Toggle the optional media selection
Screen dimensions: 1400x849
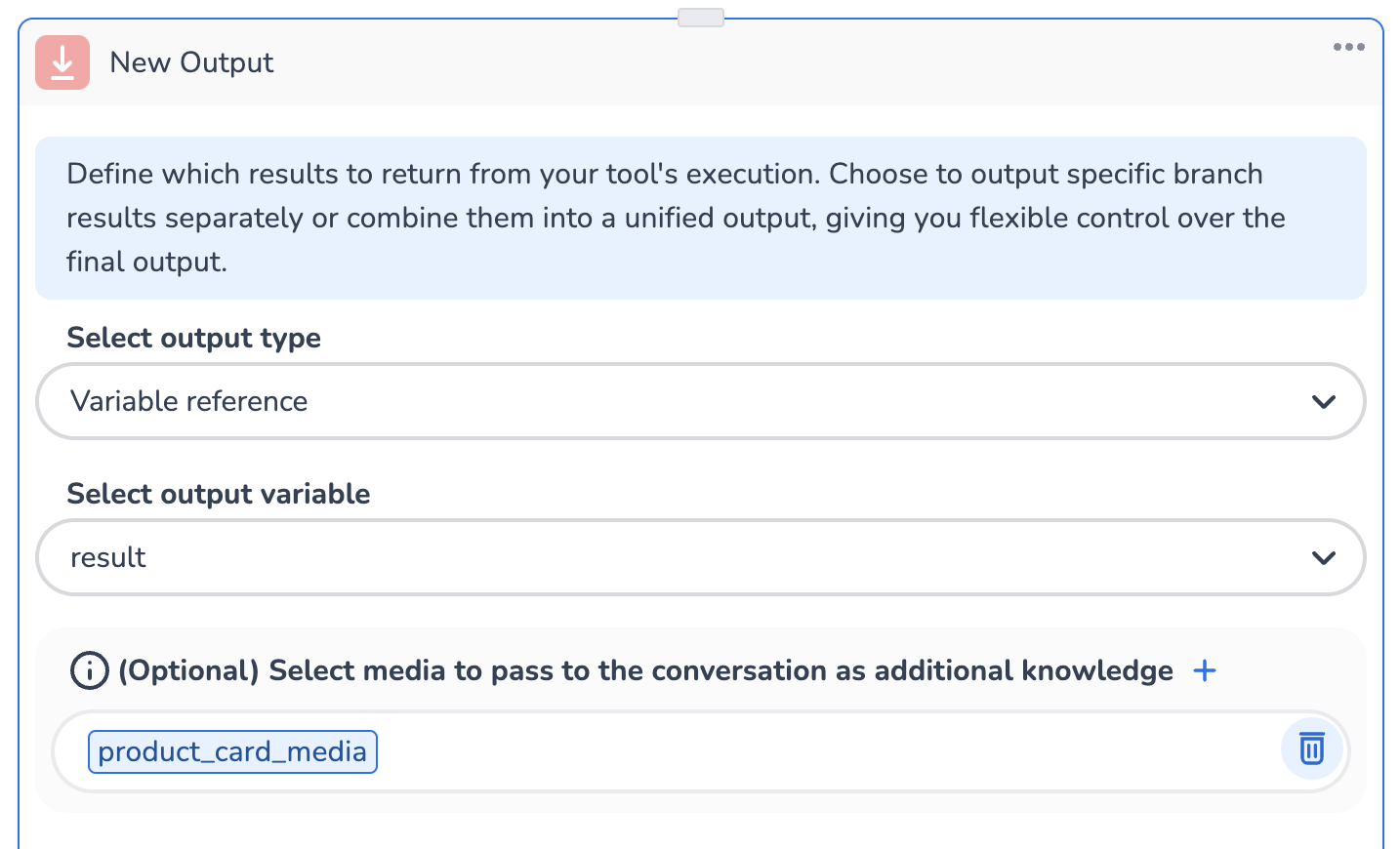pyautogui.click(x=1205, y=670)
